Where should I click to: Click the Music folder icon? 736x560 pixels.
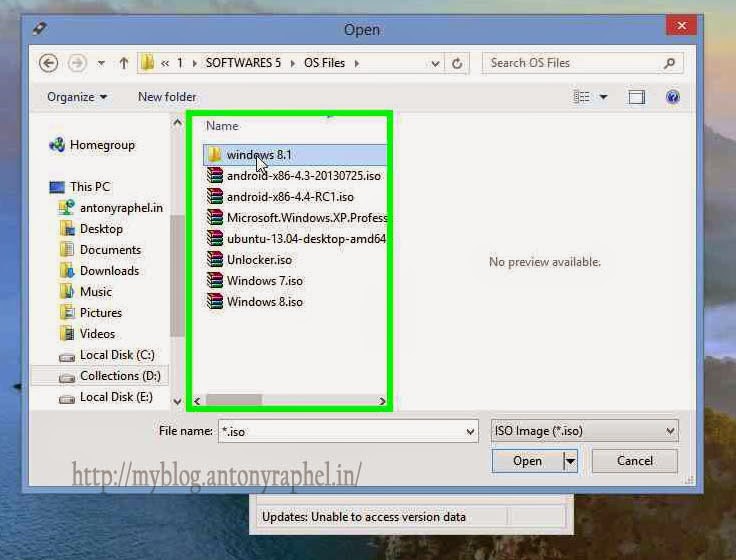click(67, 292)
